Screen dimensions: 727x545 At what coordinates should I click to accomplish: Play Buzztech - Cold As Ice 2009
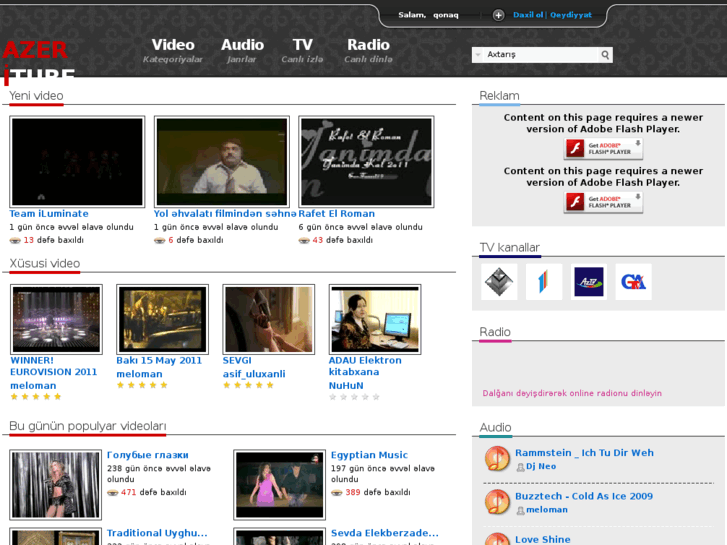[x=584, y=496]
